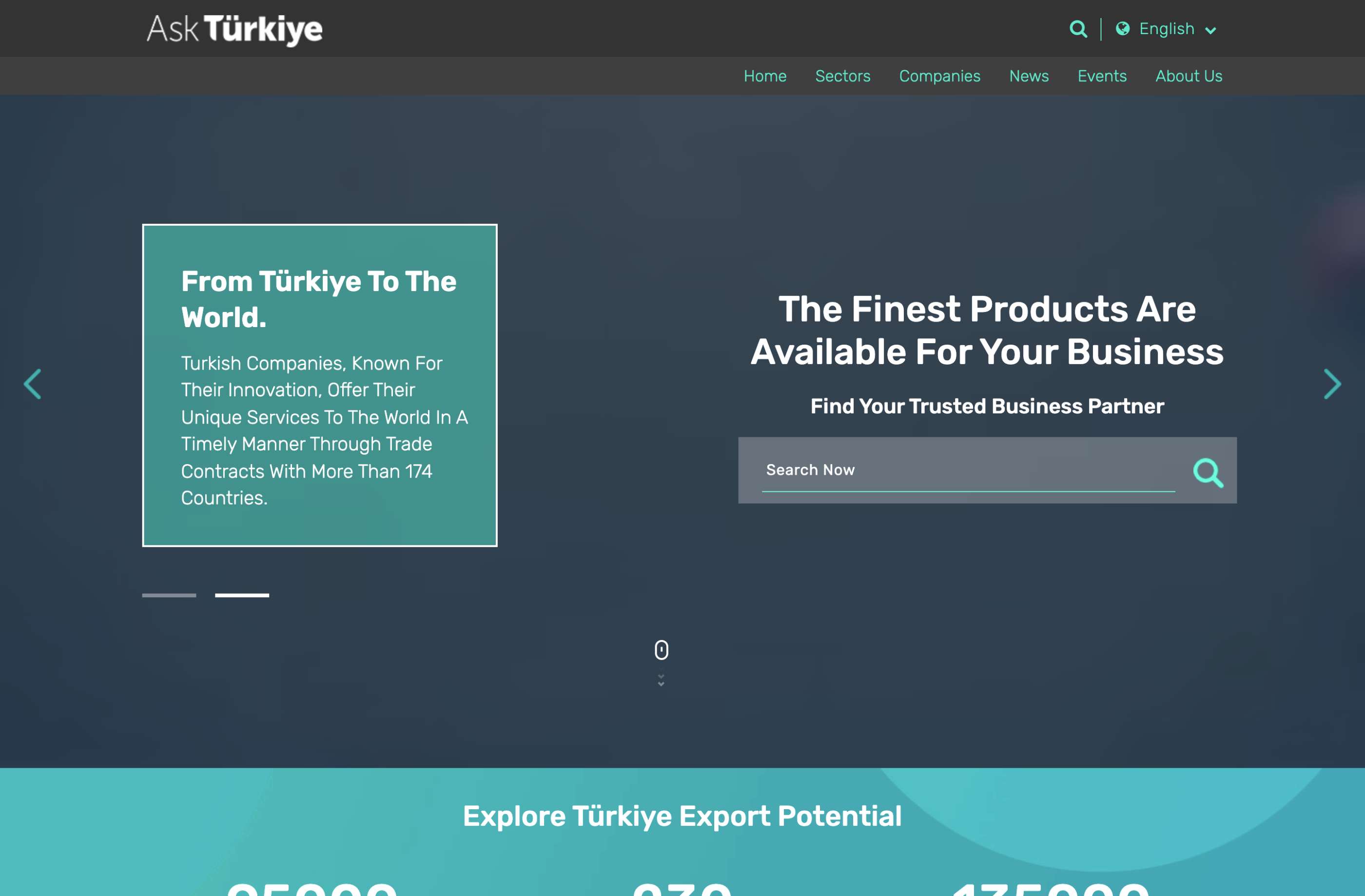The width and height of the screenshot is (1365, 896).
Task: Expand the English language dropdown
Action: tap(1166, 29)
